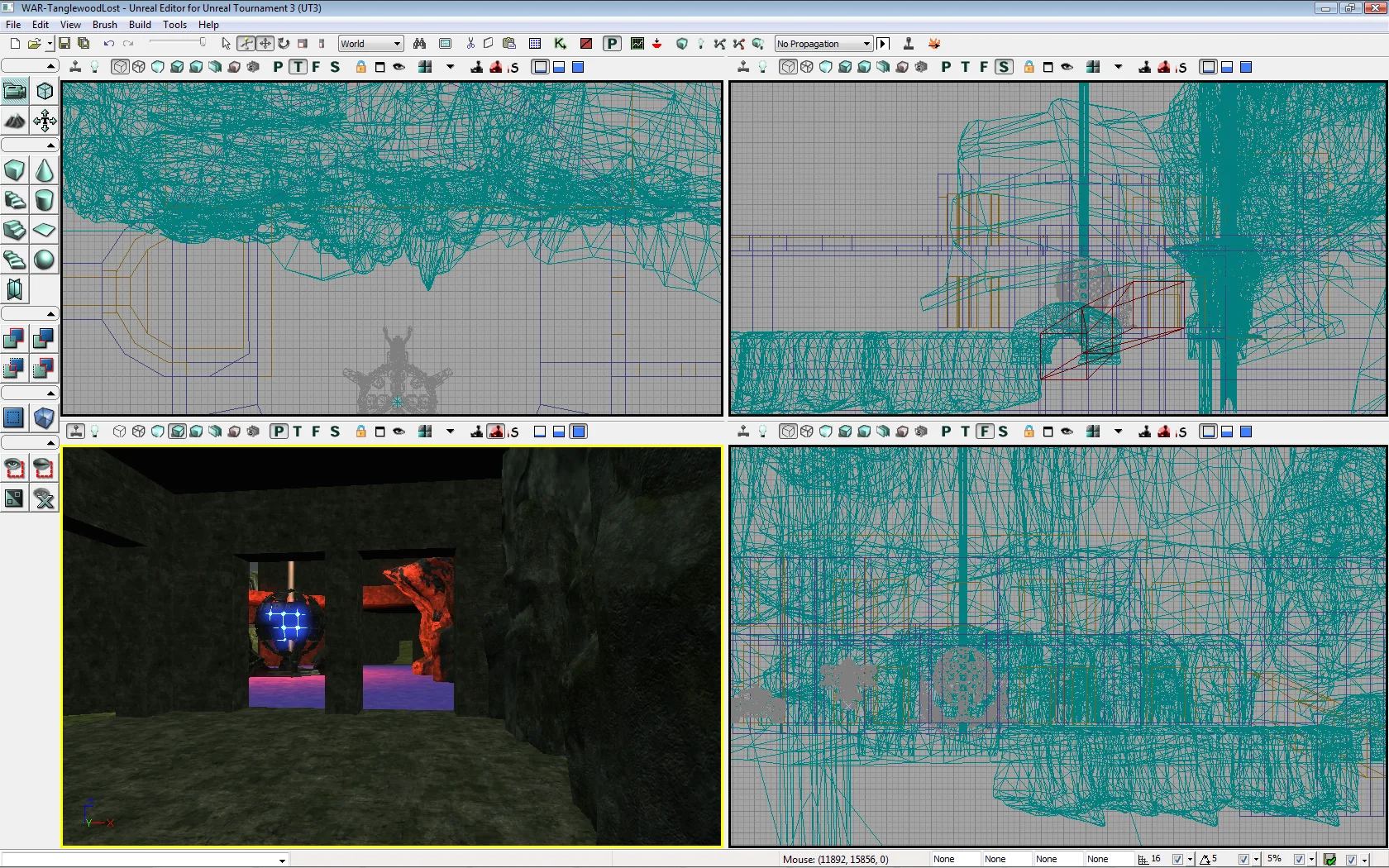
Task: Toggle Top view in top-left viewport
Action: (x=298, y=67)
